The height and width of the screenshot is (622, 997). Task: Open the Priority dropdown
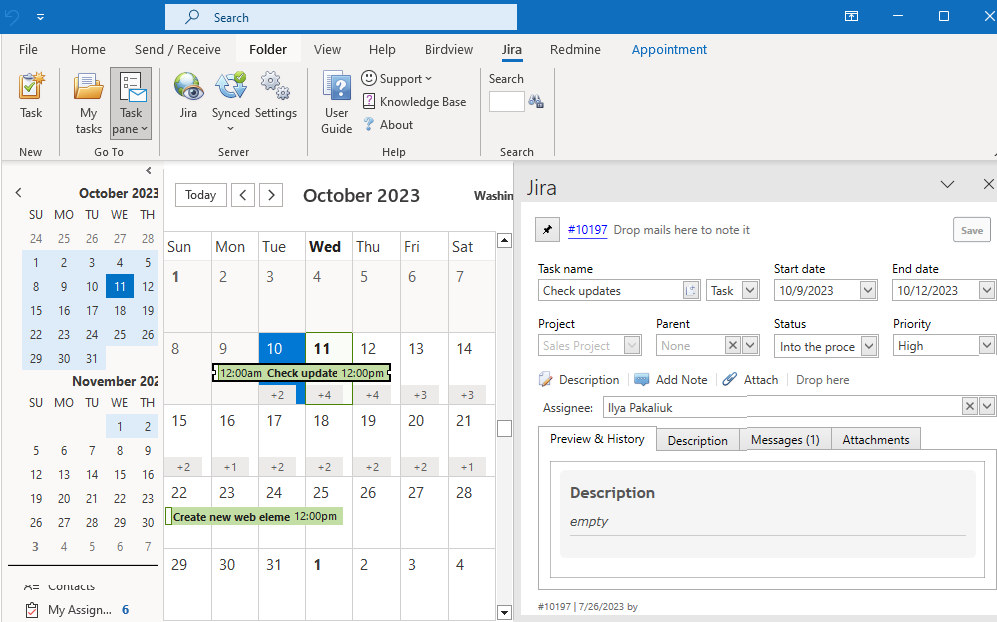[x=986, y=345]
